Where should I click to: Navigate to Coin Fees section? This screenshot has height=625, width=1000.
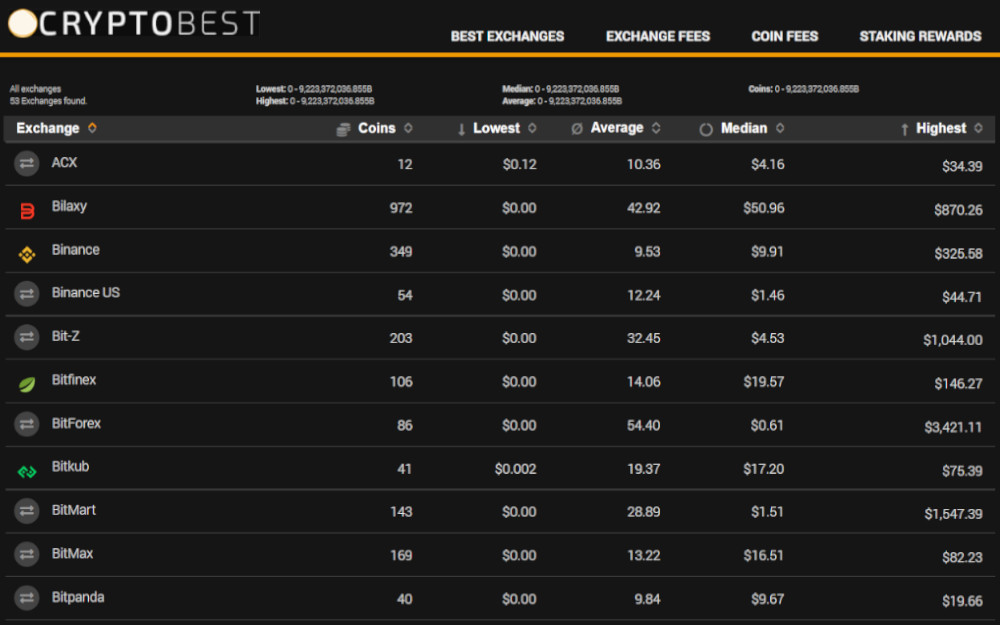click(x=784, y=36)
